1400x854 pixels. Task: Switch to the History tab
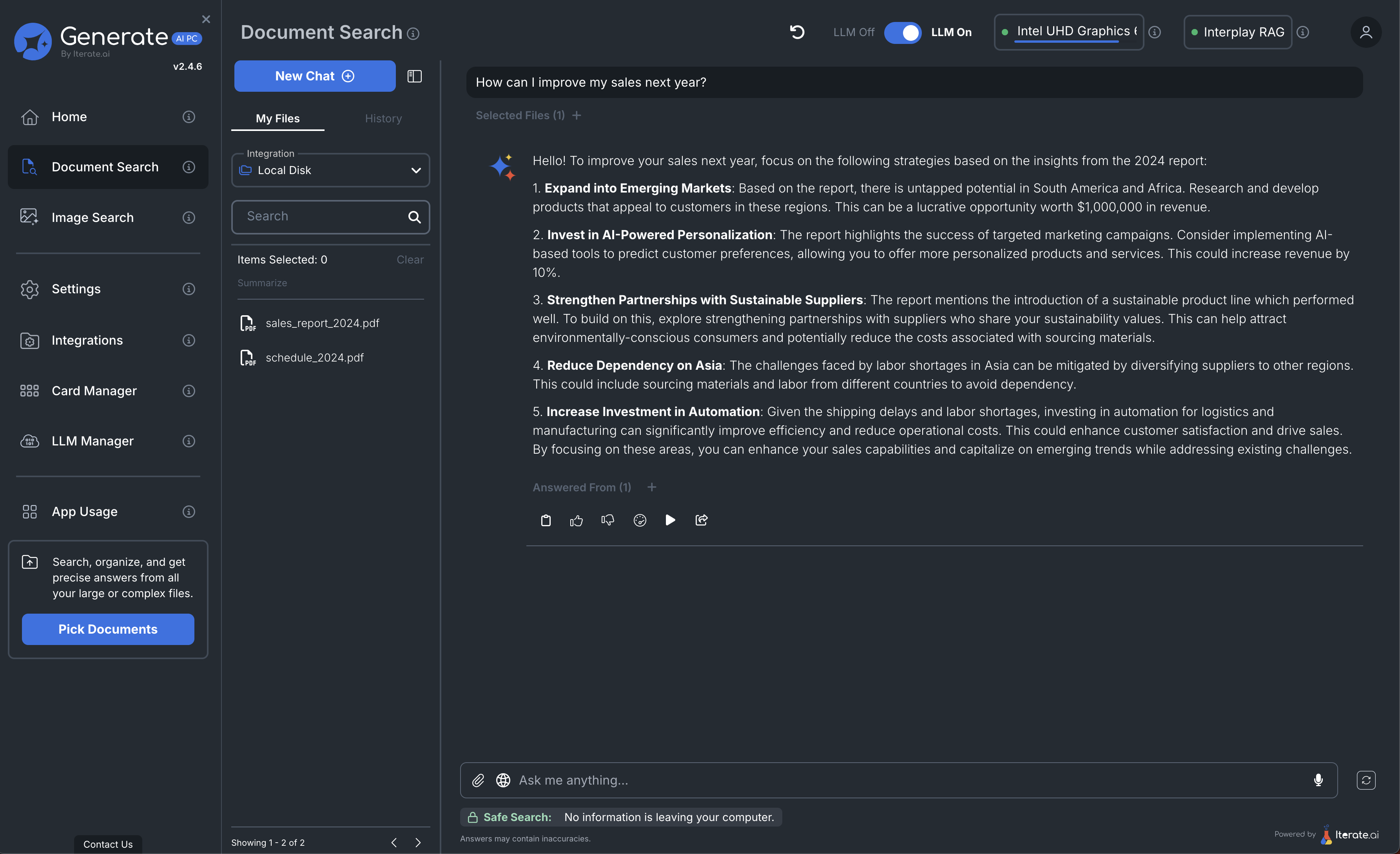tap(383, 118)
